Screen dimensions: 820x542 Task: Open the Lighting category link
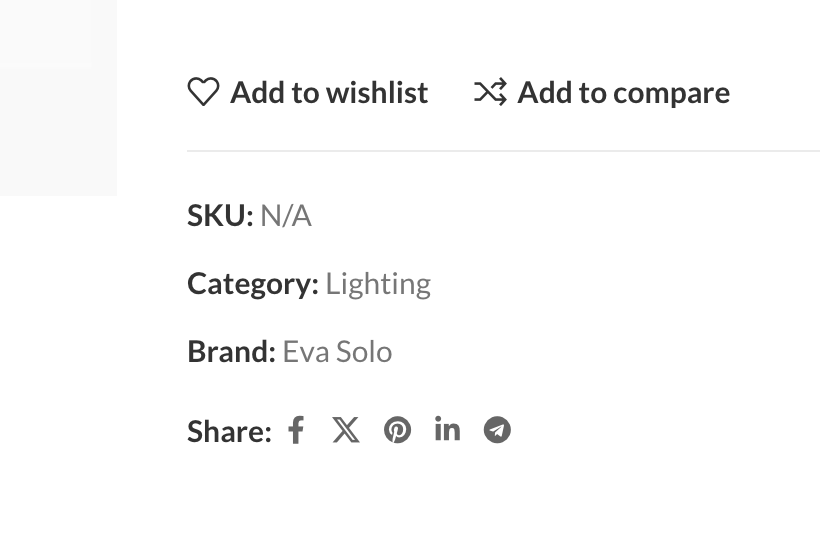pyautogui.click(x=378, y=284)
